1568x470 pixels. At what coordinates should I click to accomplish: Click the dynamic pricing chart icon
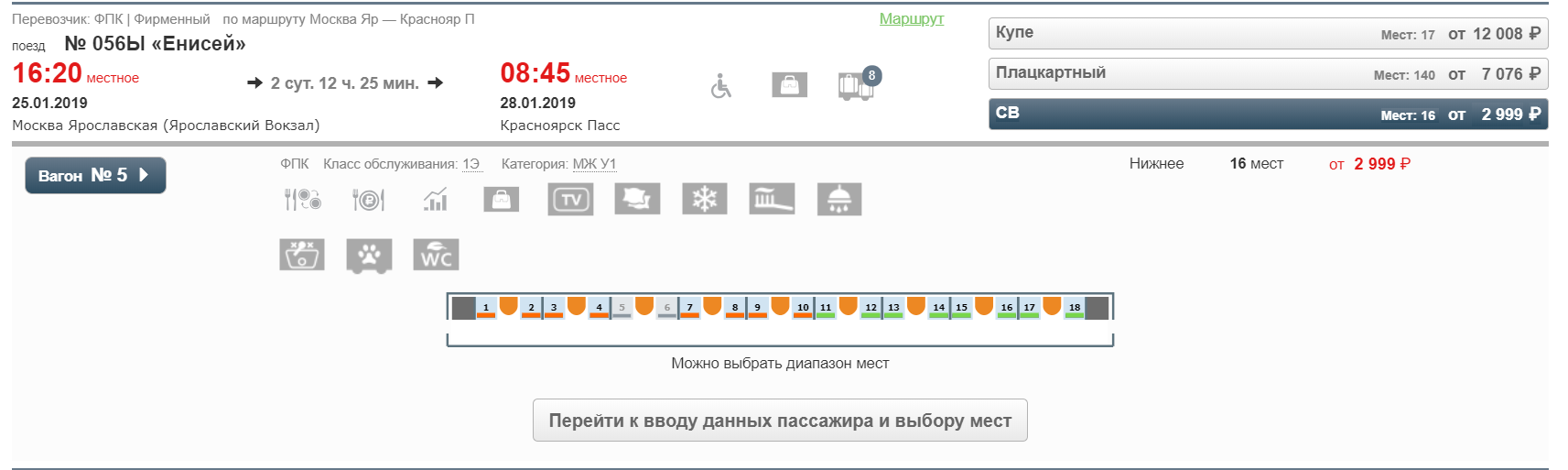pyautogui.click(x=436, y=199)
